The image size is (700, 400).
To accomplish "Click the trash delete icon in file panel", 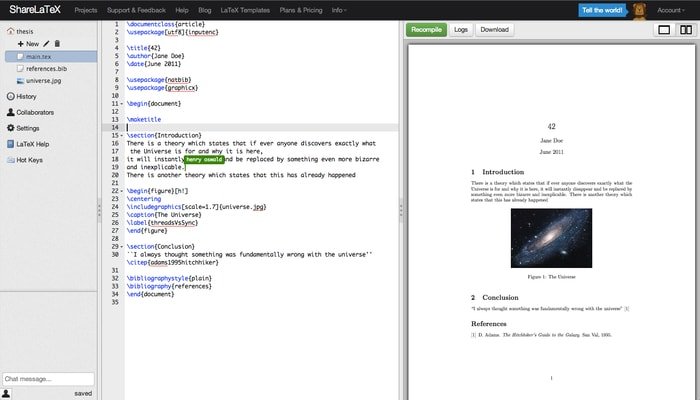I will 57,43.
